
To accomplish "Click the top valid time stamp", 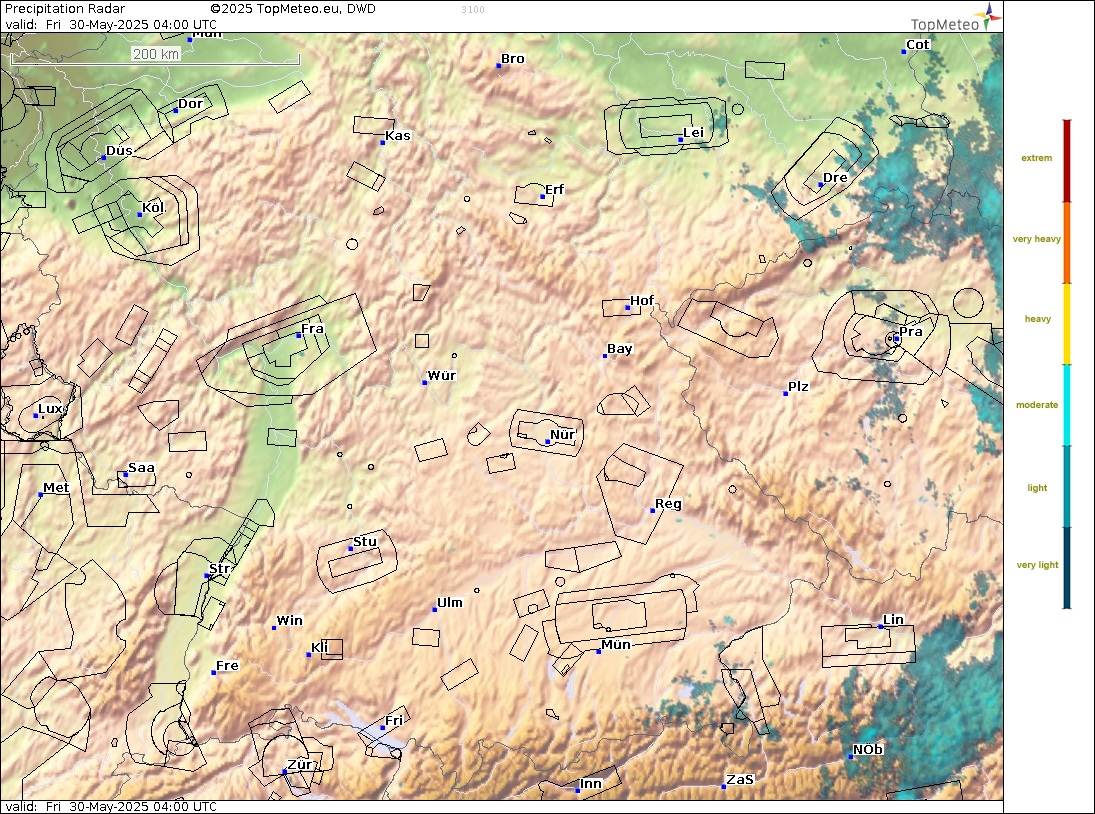I will click(x=110, y=24).
